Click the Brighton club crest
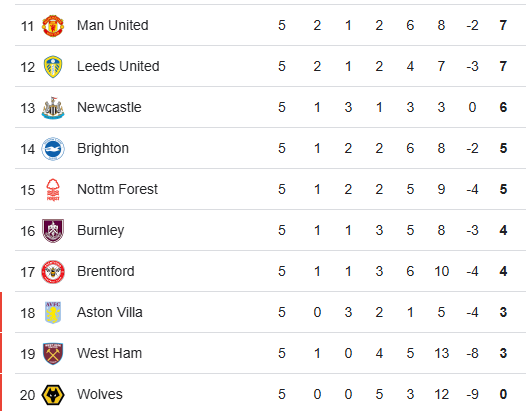Screen dimensions: 526x411 tap(53, 149)
